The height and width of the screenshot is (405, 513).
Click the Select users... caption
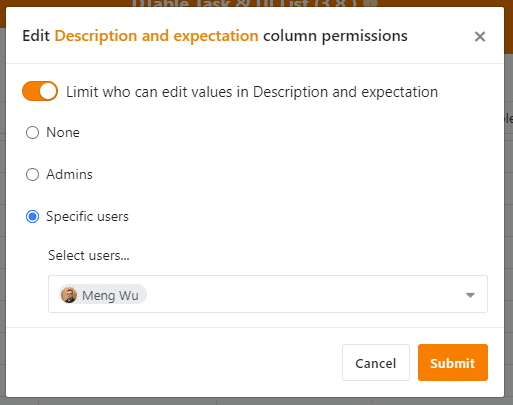pyautogui.click(x=89, y=256)
